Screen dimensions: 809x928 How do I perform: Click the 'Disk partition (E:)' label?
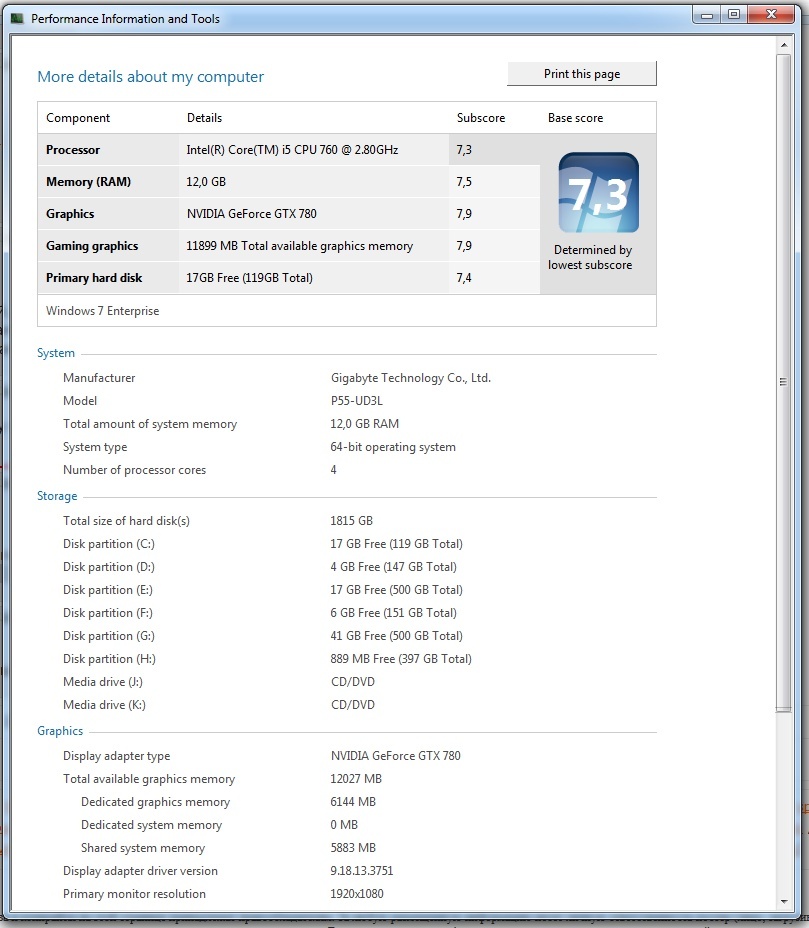click(108, 590)
